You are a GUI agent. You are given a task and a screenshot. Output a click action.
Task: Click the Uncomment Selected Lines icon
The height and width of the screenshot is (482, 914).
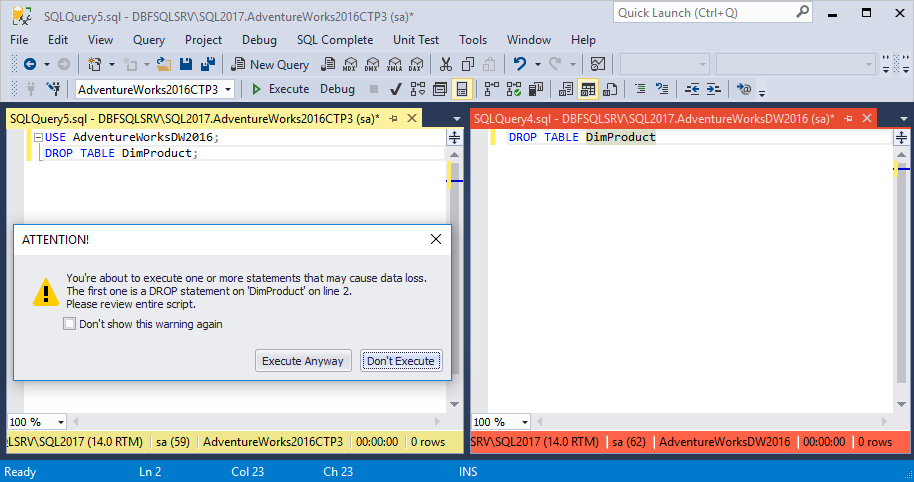pyautogui.click(x=662, y=89)
